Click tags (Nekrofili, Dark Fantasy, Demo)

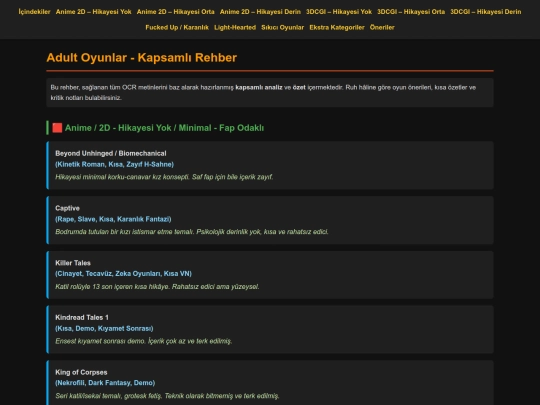coord(105,383)
